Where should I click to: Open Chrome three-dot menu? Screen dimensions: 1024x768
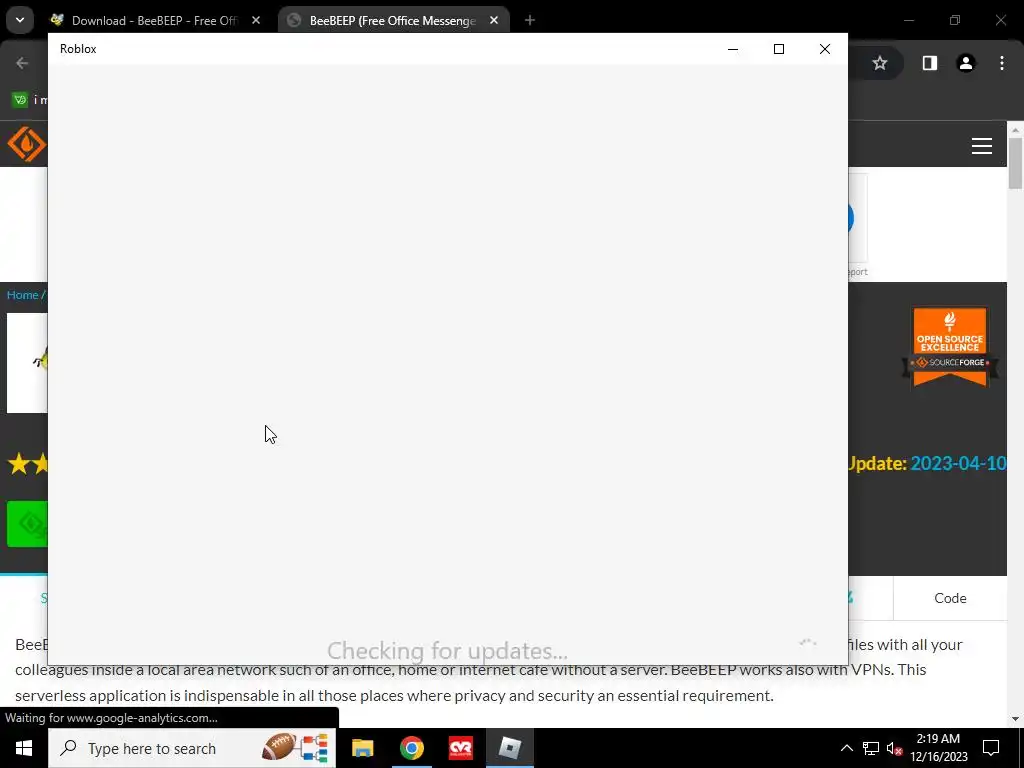pyautogui.click(x=1002, y=63)
